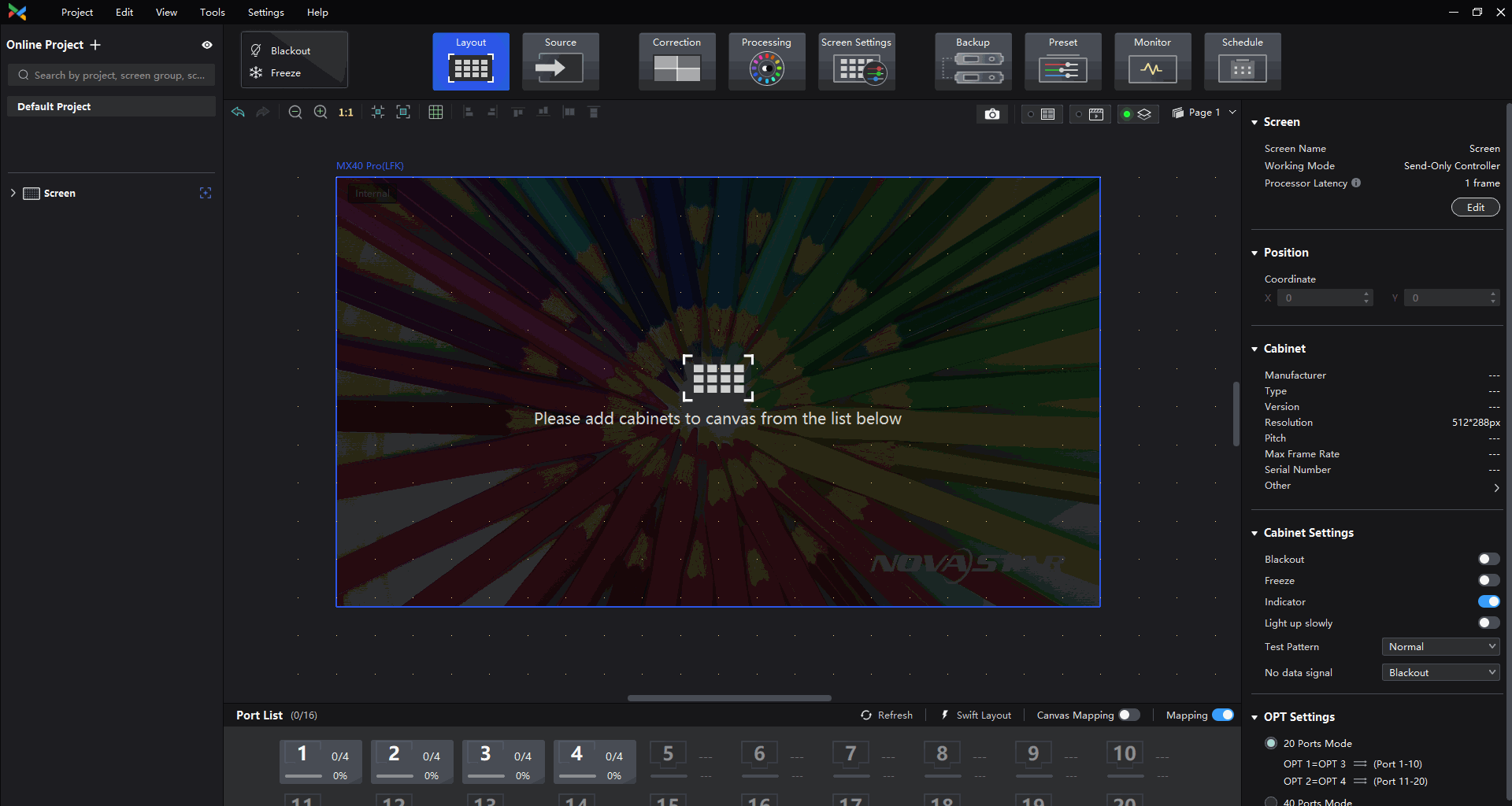Screen dimensions: 1512x806
Task: Collapse the Position section
Action: (x=1254, y=253)
